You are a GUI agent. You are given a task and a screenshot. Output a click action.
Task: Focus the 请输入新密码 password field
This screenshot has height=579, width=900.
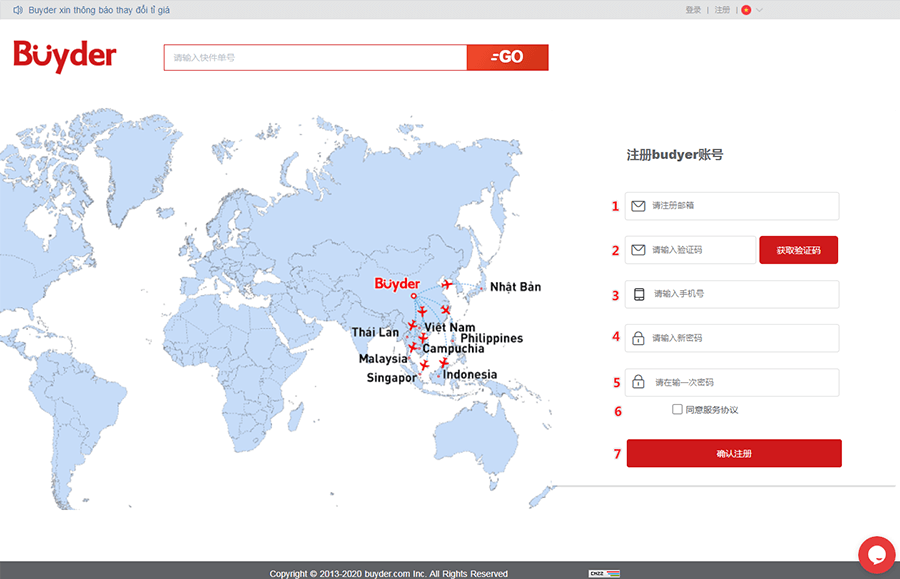click(732, 338)
